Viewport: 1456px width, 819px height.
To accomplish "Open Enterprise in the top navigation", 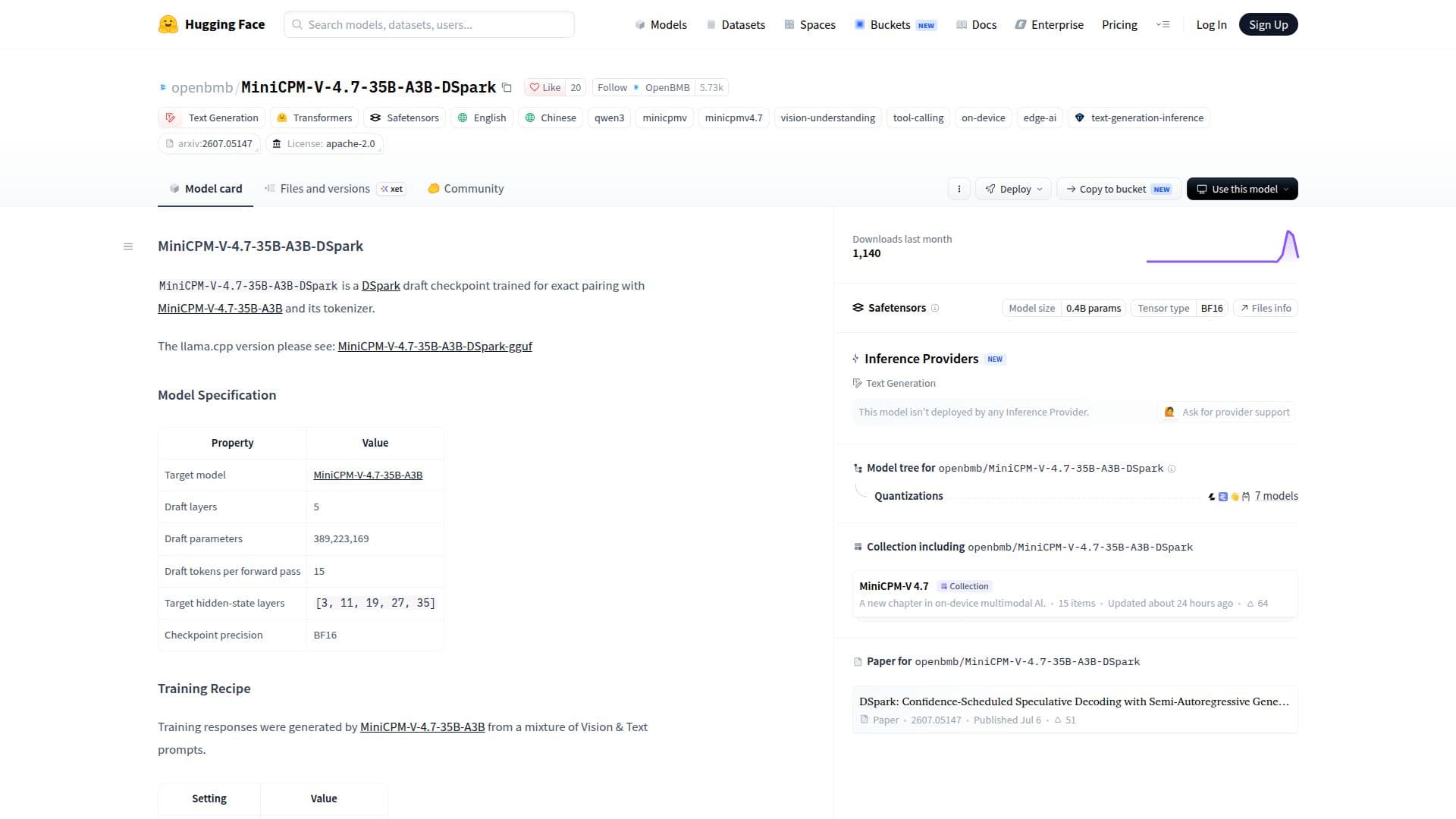I will pyautogui.click(x=1049, y=24).
